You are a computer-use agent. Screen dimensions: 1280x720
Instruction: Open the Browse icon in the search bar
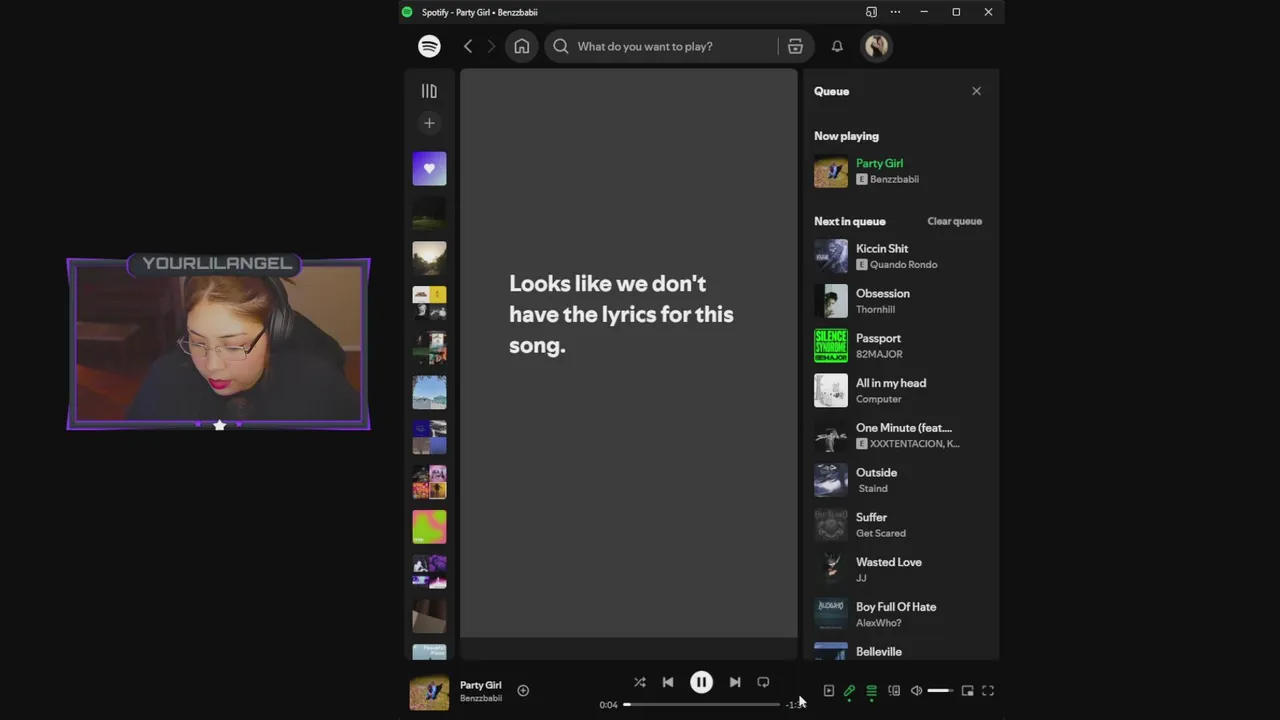[795, 46]
